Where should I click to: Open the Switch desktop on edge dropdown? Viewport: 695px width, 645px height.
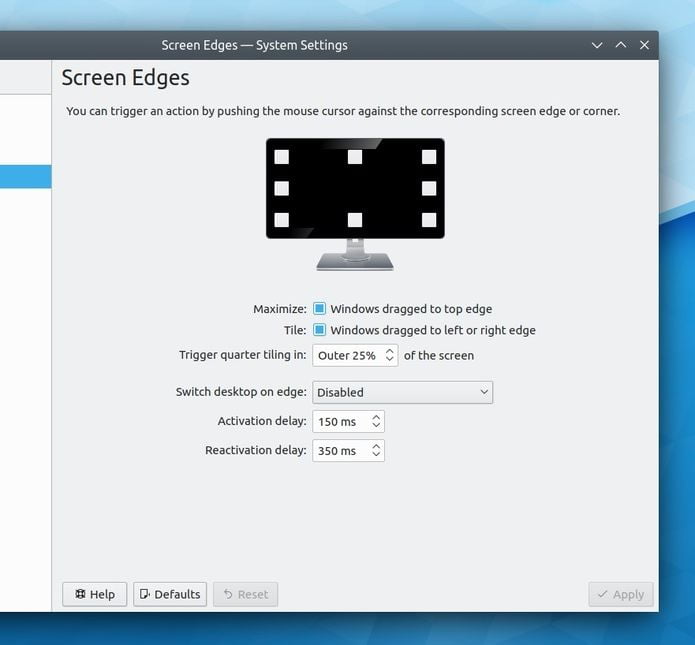click(x=402, y=392)
